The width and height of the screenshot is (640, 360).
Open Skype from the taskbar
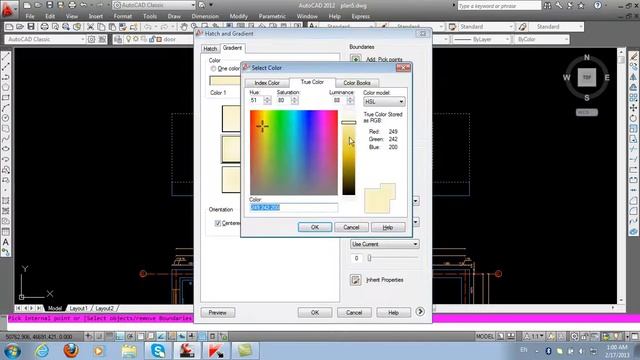coord(158,351)
